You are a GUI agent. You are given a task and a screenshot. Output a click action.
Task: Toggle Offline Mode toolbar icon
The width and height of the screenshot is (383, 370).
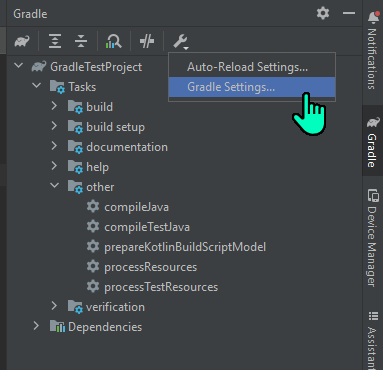coord(147,41)
